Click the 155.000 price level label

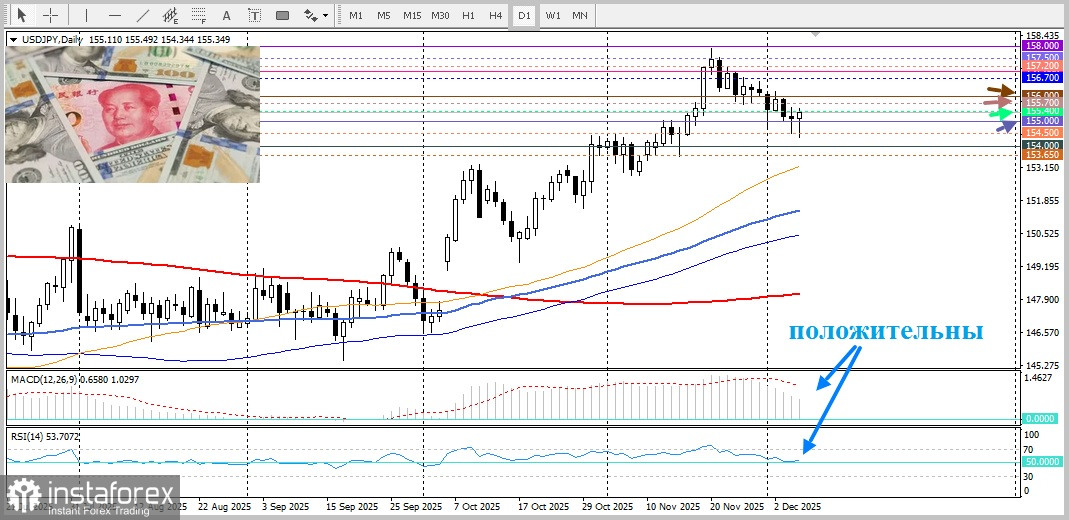(x=1040, y=120)
